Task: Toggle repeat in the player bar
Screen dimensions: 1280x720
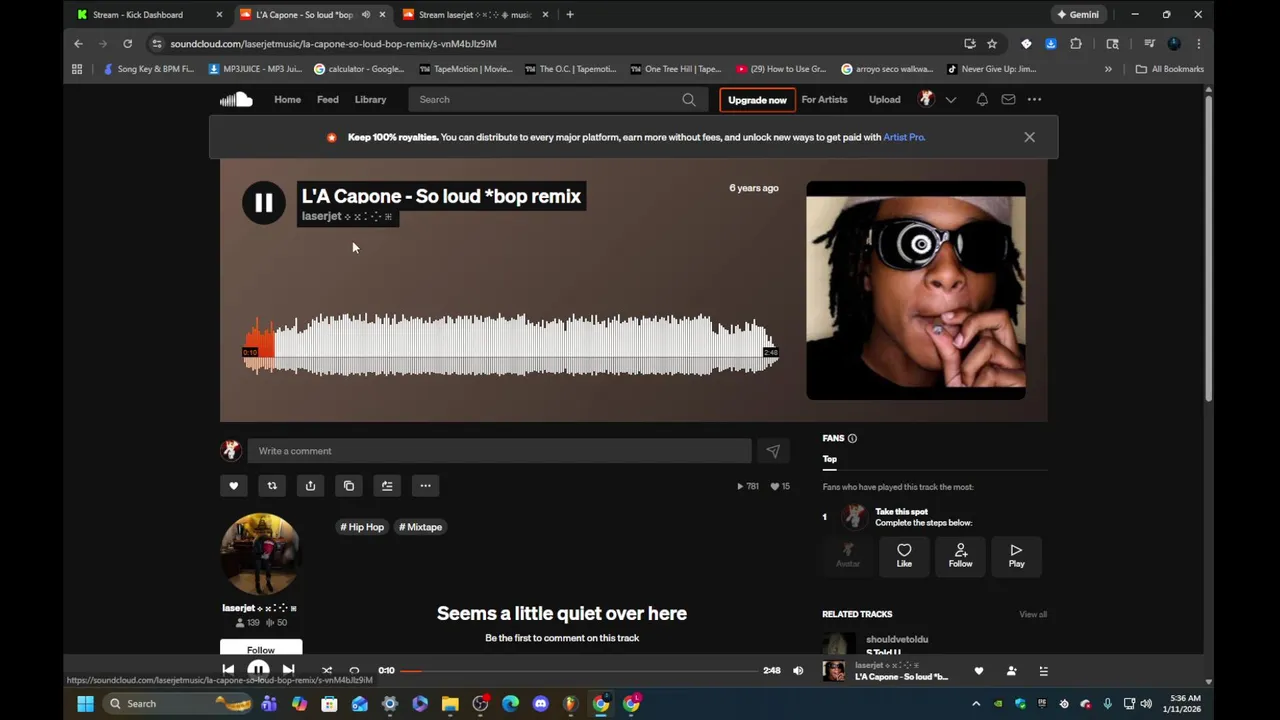Action: coord(354,670)
